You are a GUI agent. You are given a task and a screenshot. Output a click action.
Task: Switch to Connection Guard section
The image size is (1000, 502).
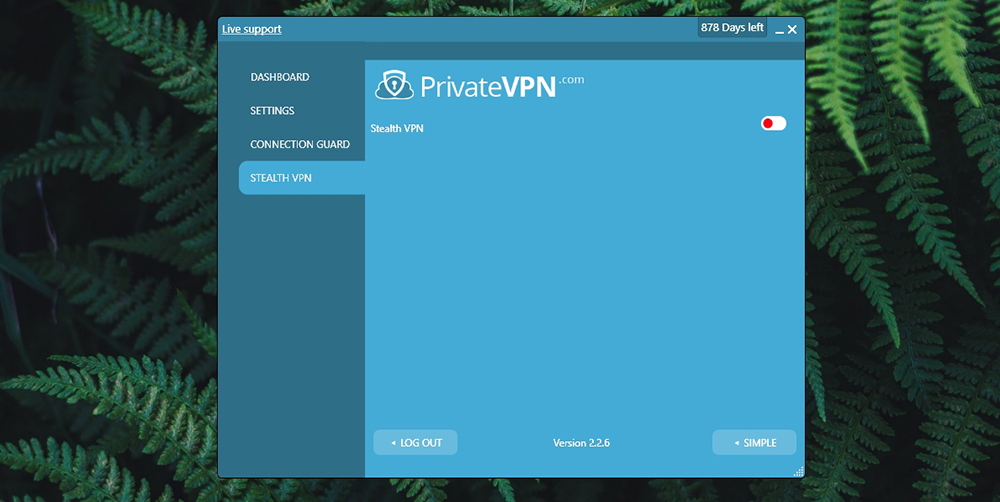point(300,144)
